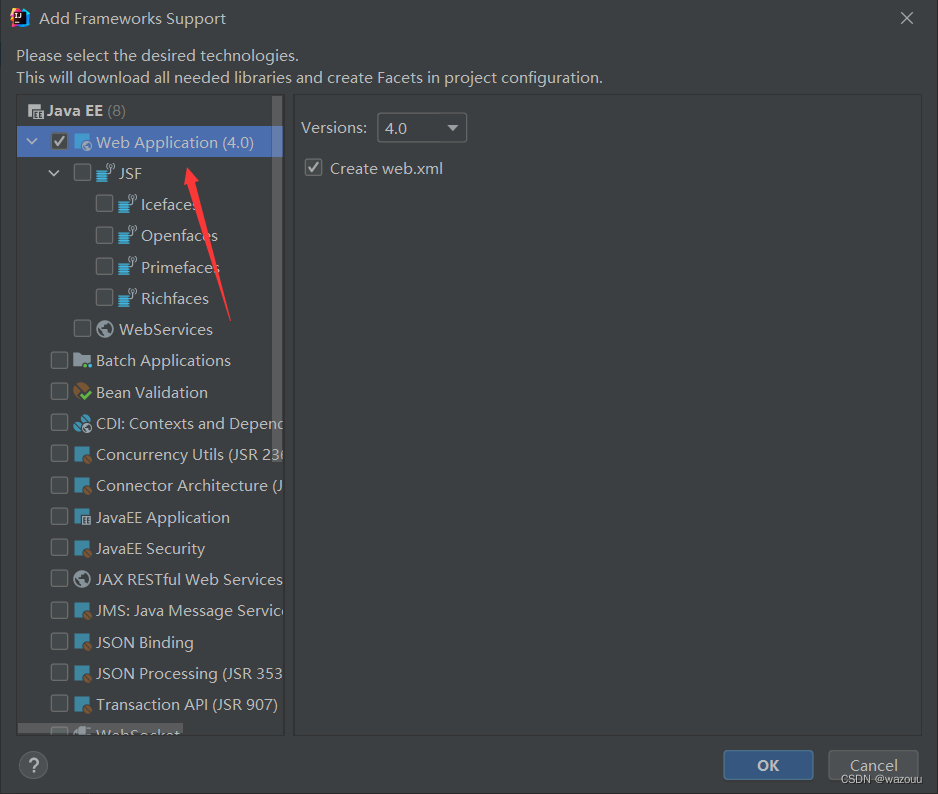This screenshot has width=938, height=794.
Task: Select the JSON Binding row label
Action: tap(145, 643)
